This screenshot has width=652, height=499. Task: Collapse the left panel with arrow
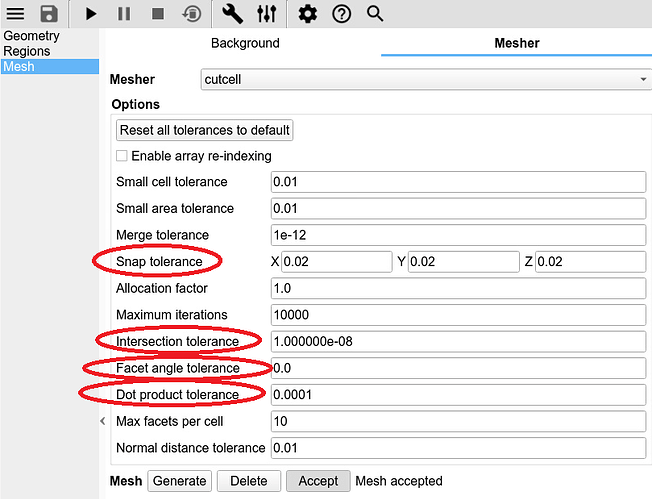[x=102, y=421]
